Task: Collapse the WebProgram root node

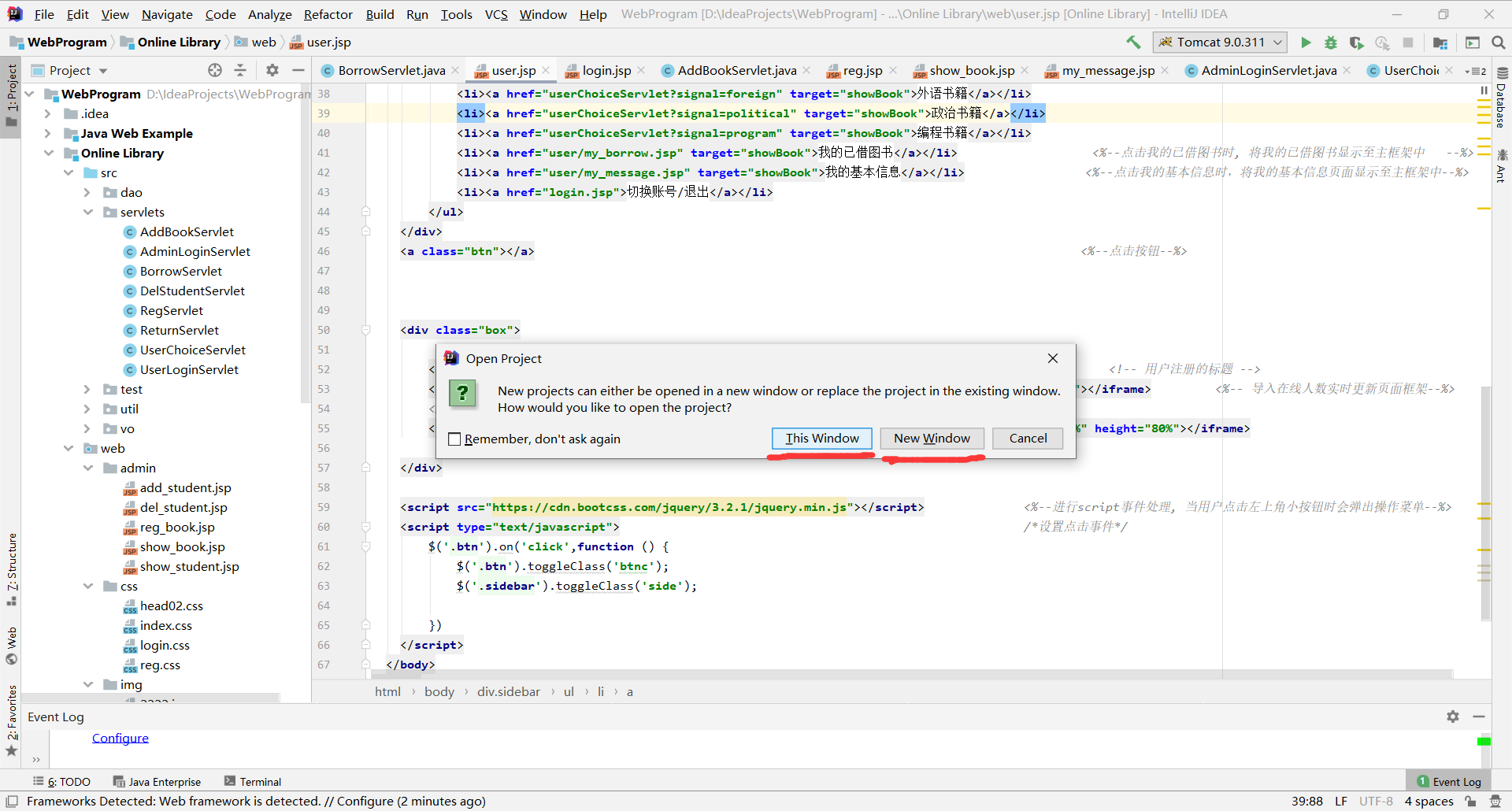Action: [x=29, y=94]
